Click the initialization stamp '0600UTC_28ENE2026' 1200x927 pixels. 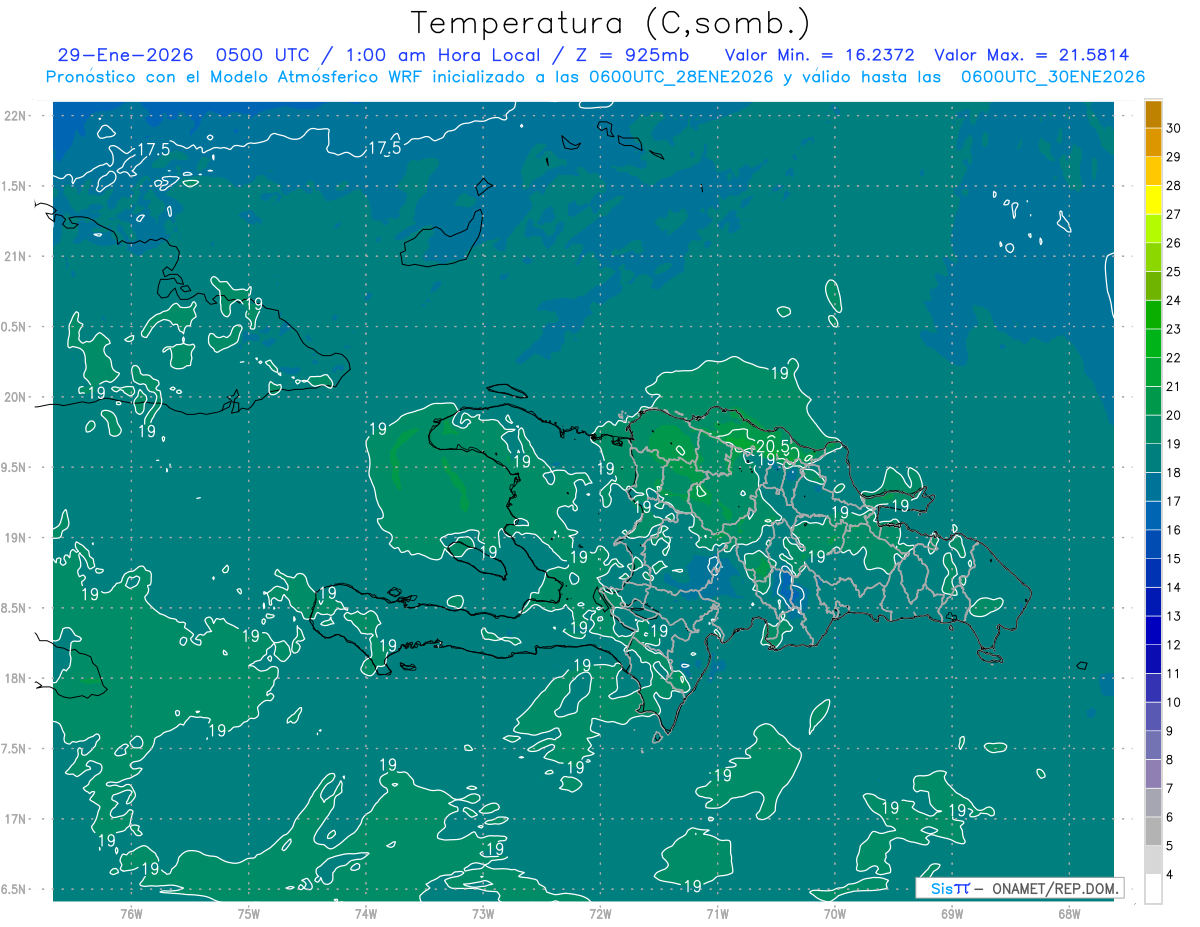(680, 77)
